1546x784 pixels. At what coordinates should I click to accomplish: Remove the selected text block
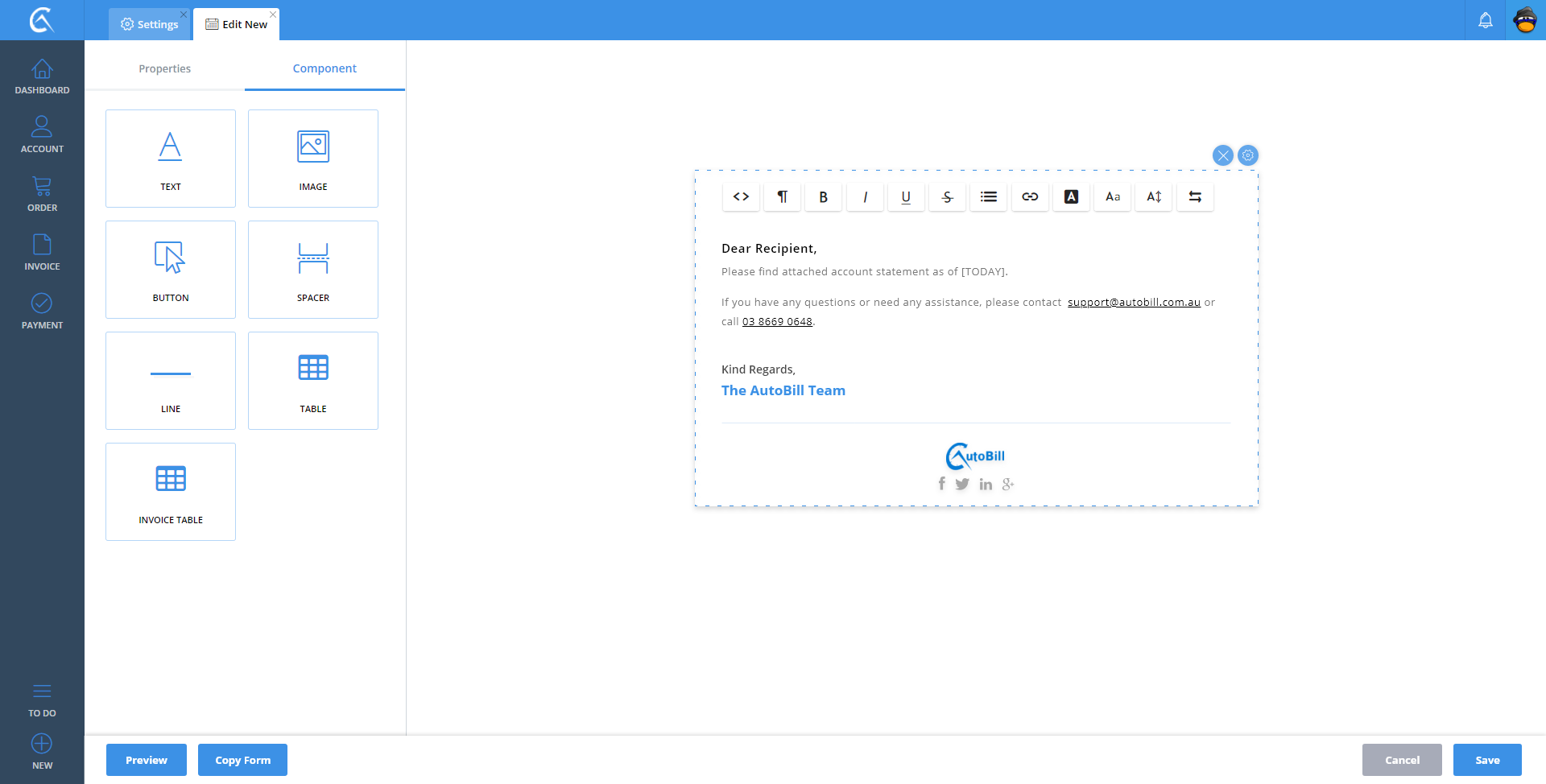1222,155
